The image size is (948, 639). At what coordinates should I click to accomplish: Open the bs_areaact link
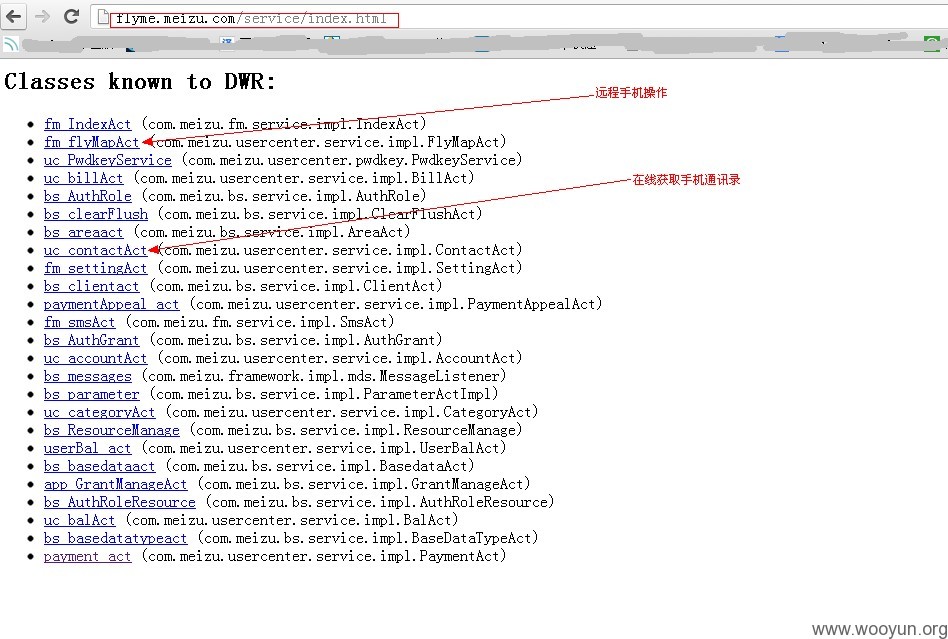(83, 233)
